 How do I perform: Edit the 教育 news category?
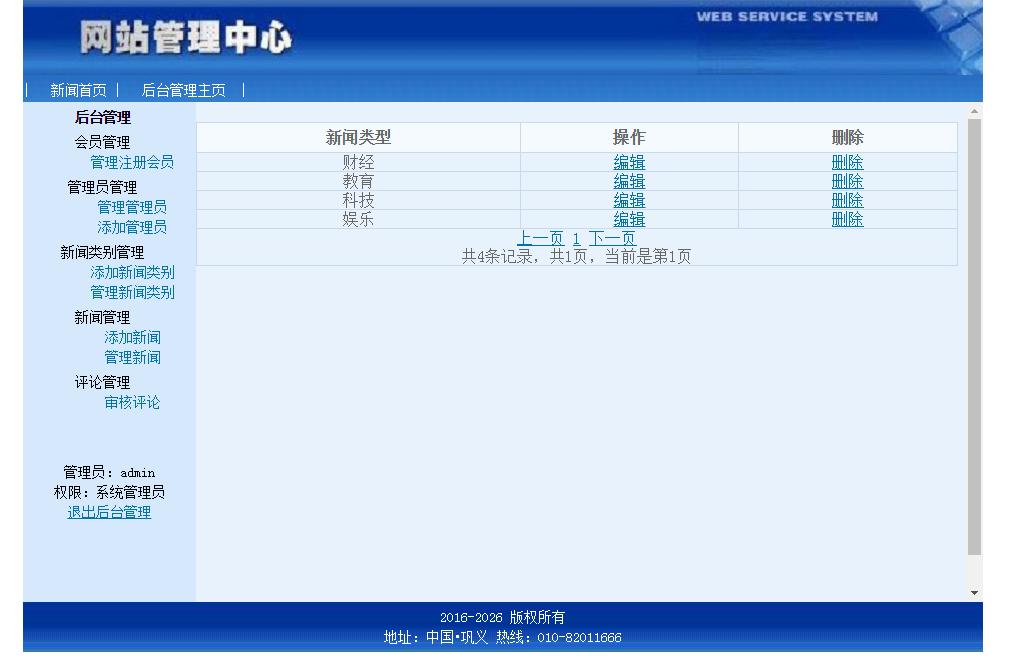pos(629,180)
